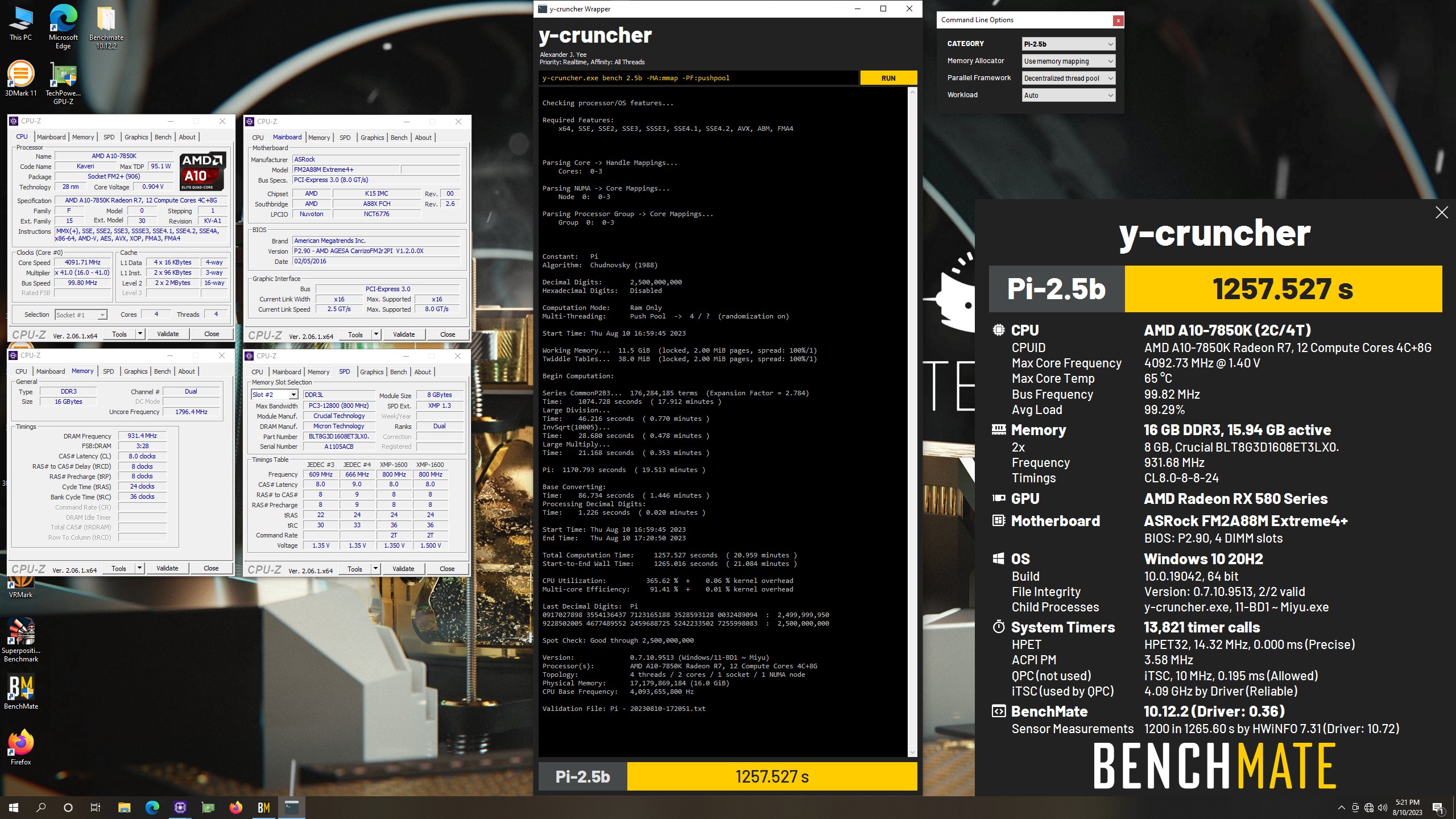
Task: Open BenchMate desktop shortcut
Action: [x=20, y=692]
